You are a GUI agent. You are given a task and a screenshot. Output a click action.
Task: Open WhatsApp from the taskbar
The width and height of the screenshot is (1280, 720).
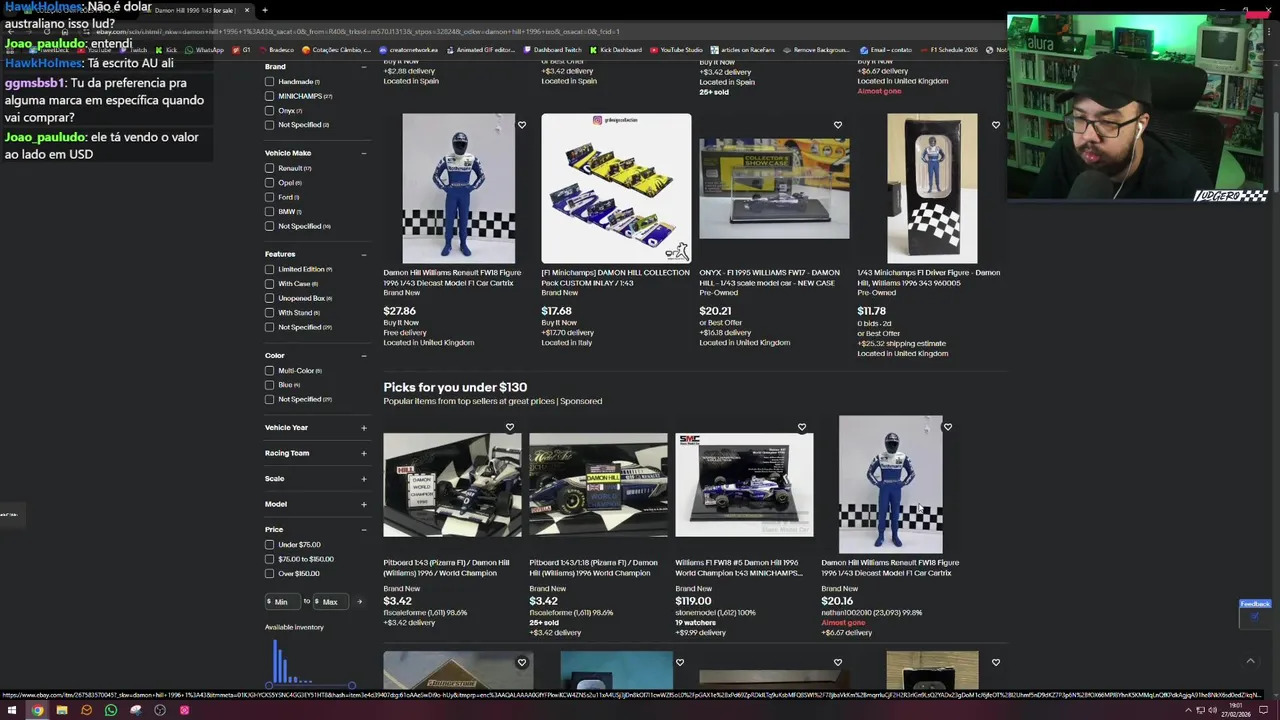click(x=111, y=710)
